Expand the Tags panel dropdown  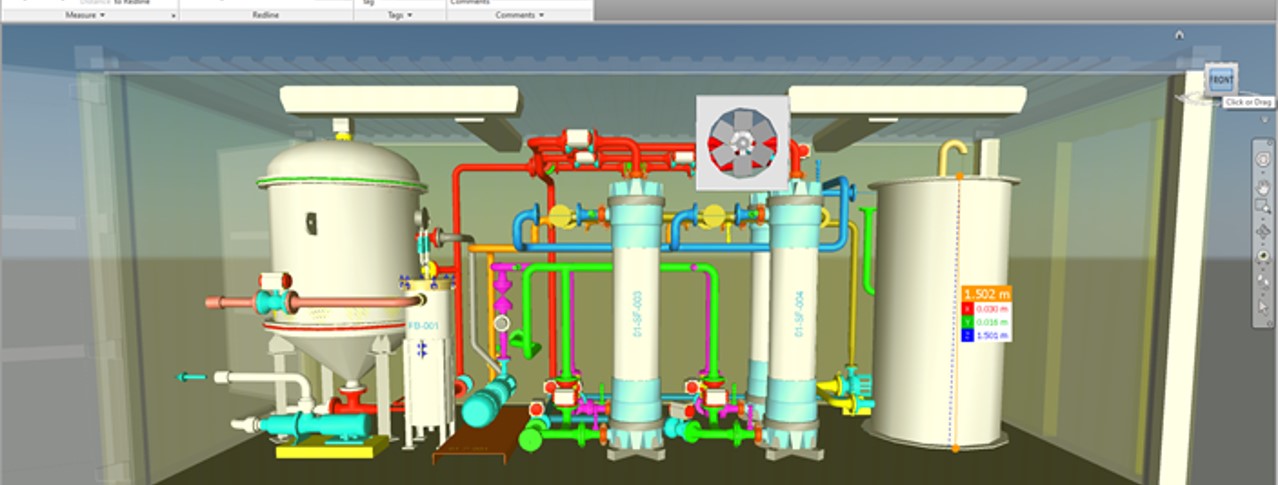click(x=400, y=15)
